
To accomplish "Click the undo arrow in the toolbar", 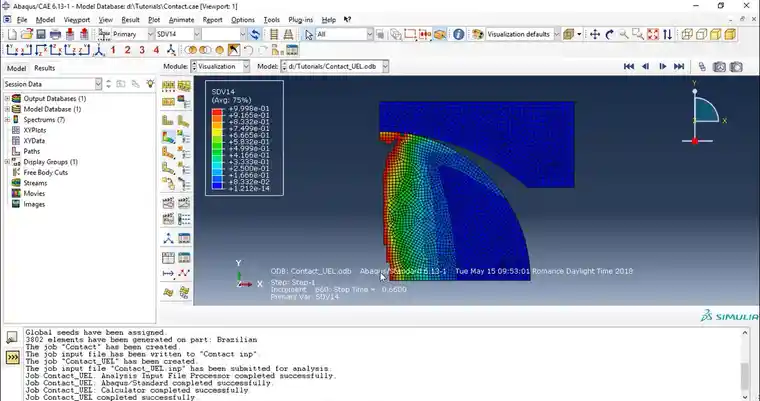I will tap(248, 50).
